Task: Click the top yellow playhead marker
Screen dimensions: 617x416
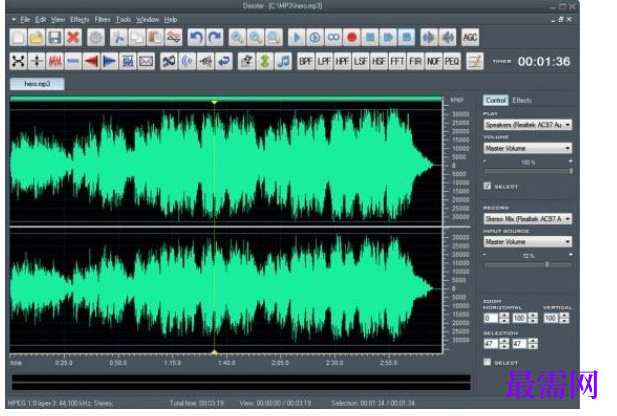Action: 214,102
